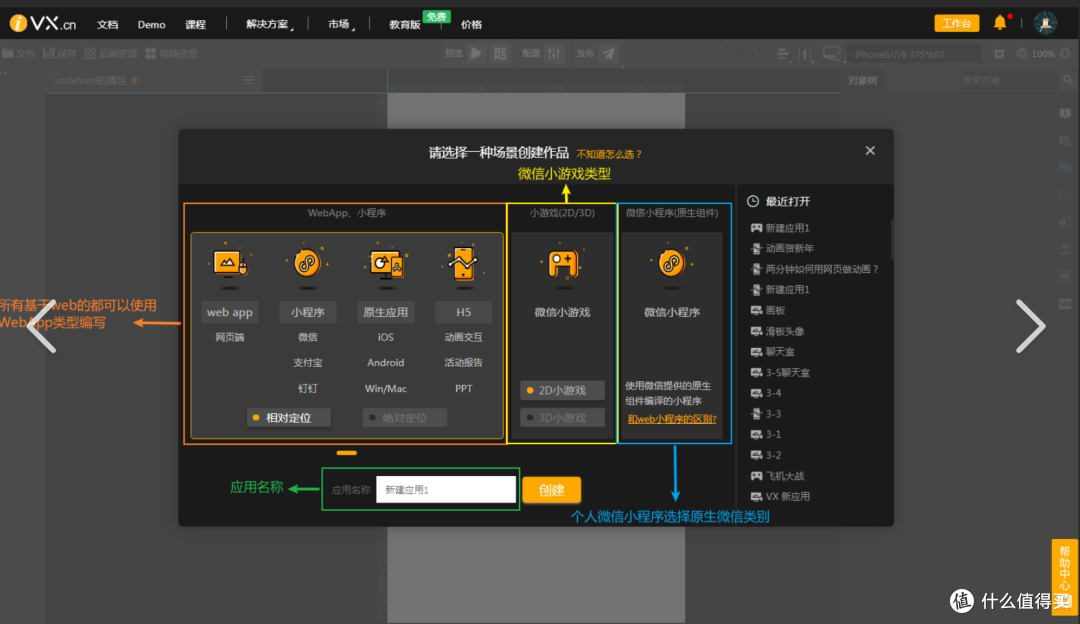This screenshot has height=624, width=1080.
Task: Go to next slide with right arrow
Action: [x=1030, y=326]
